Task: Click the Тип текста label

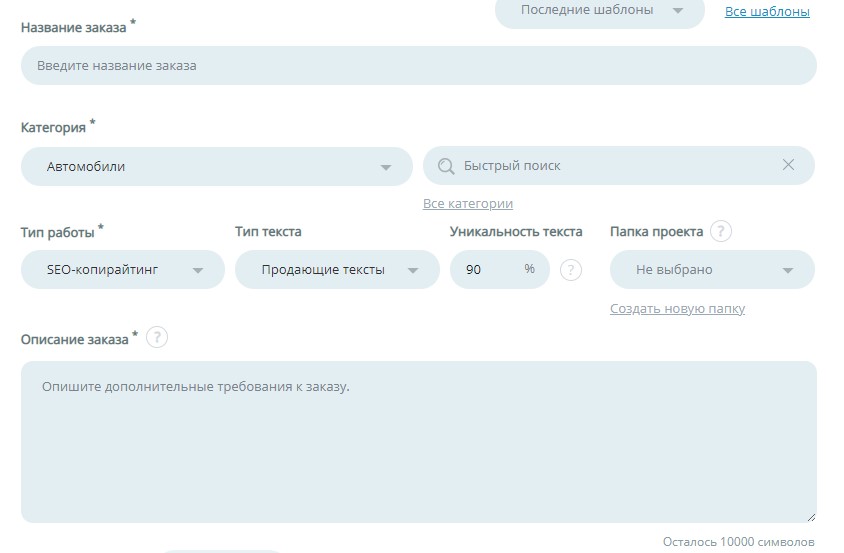Action: coord(268,232)
